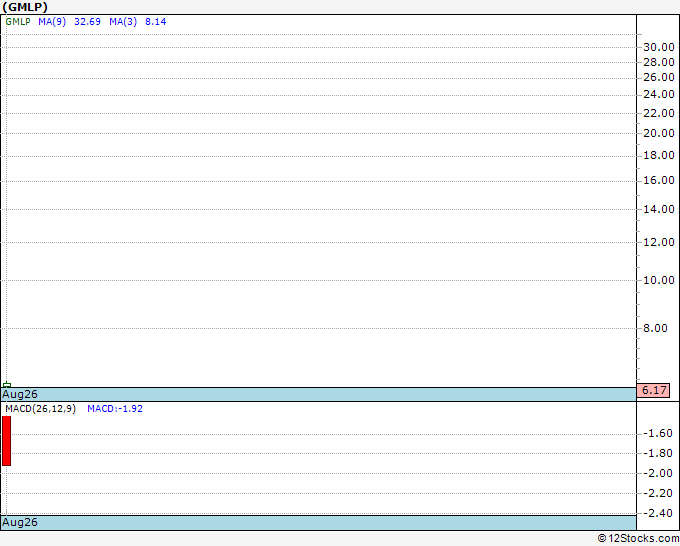
Task: Click the -2.00 MACD axis label
Action: coord(658,474)
